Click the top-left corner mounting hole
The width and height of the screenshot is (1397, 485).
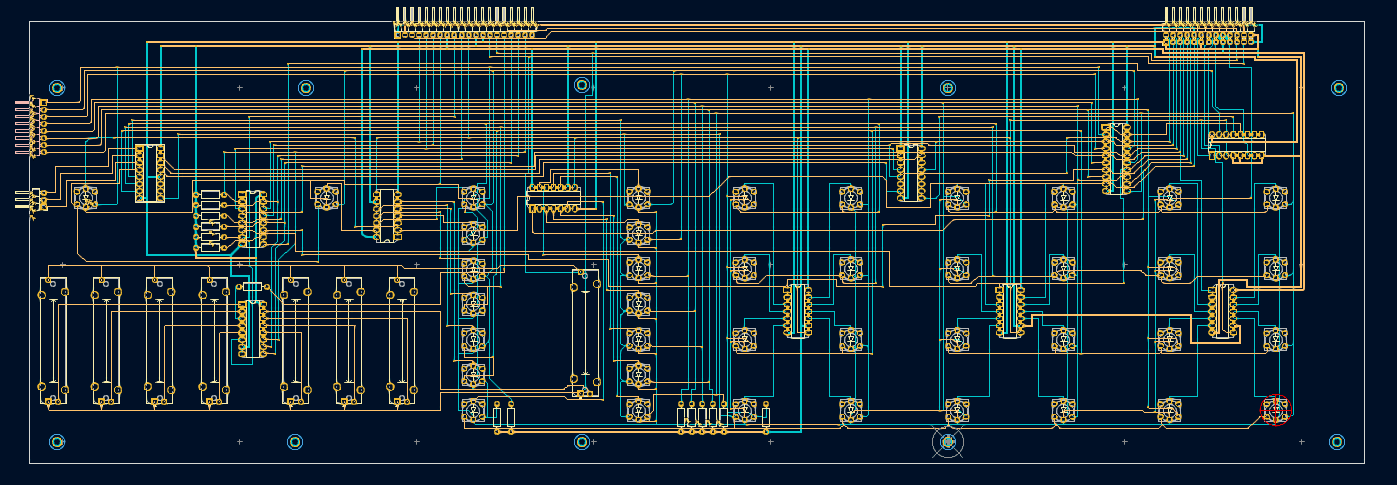(57, 88)
